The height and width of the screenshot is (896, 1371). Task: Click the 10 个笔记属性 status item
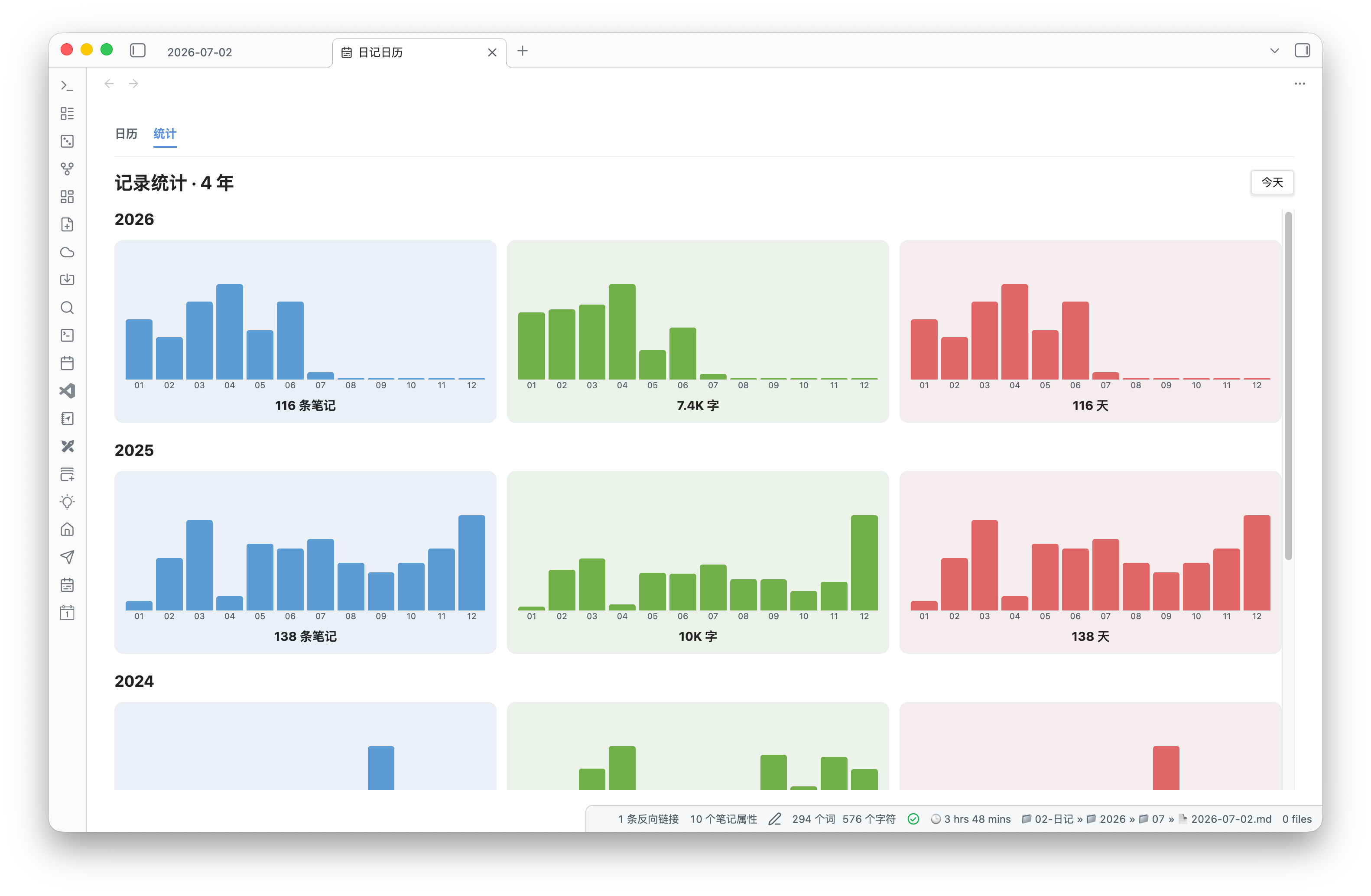(x=724, y=819)
